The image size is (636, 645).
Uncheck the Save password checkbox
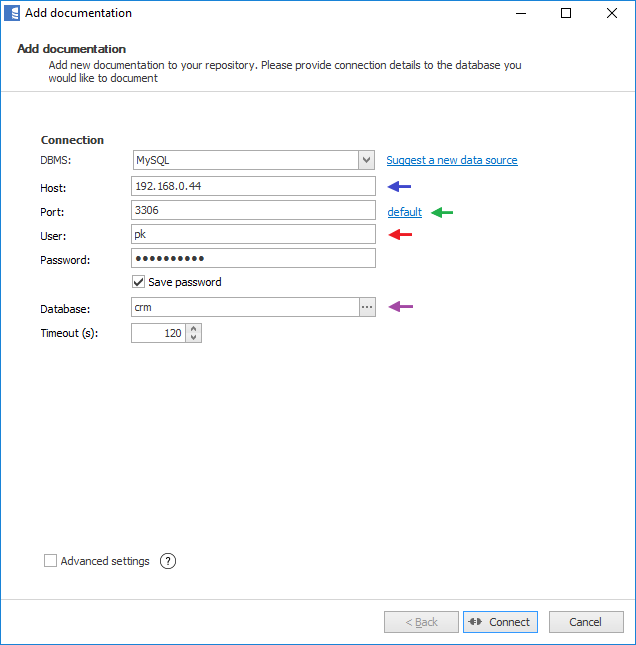[x=139, y=282]
